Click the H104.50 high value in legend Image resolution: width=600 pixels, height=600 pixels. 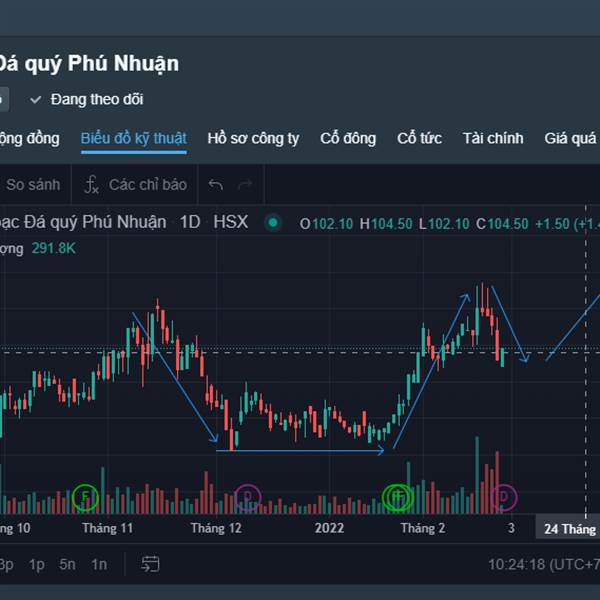386,224
